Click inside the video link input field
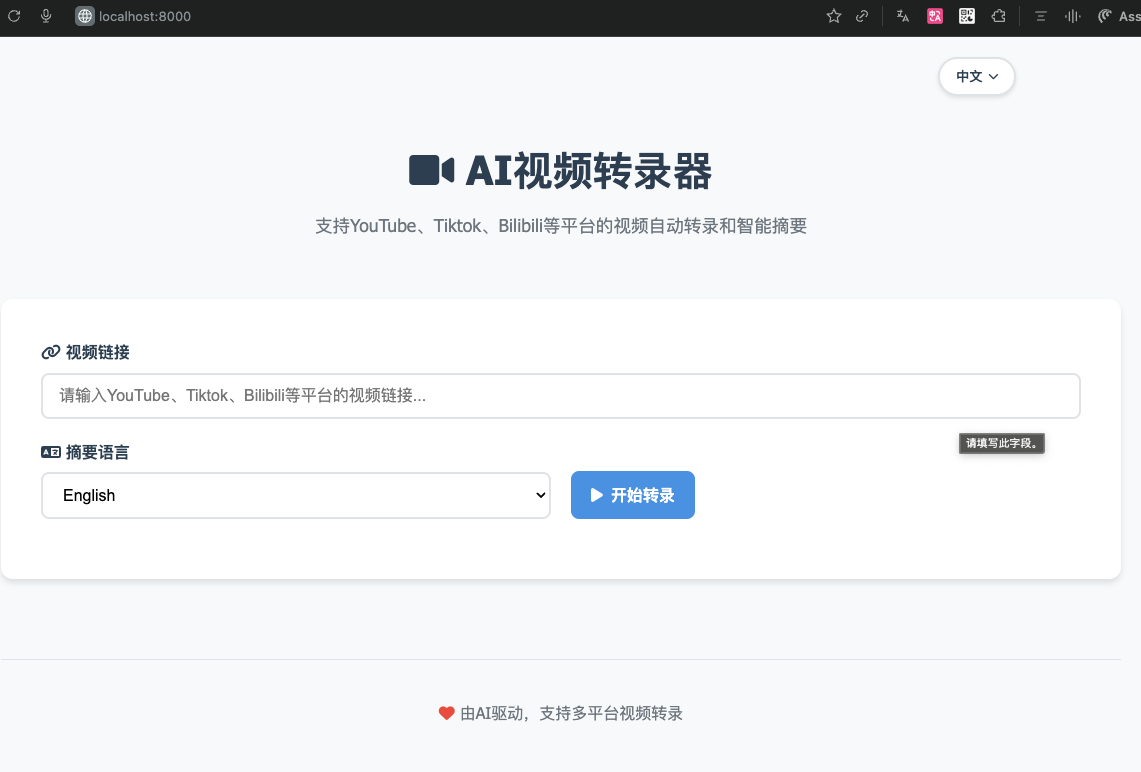This screenshot has width=1141, height=772. pos(560,395)
